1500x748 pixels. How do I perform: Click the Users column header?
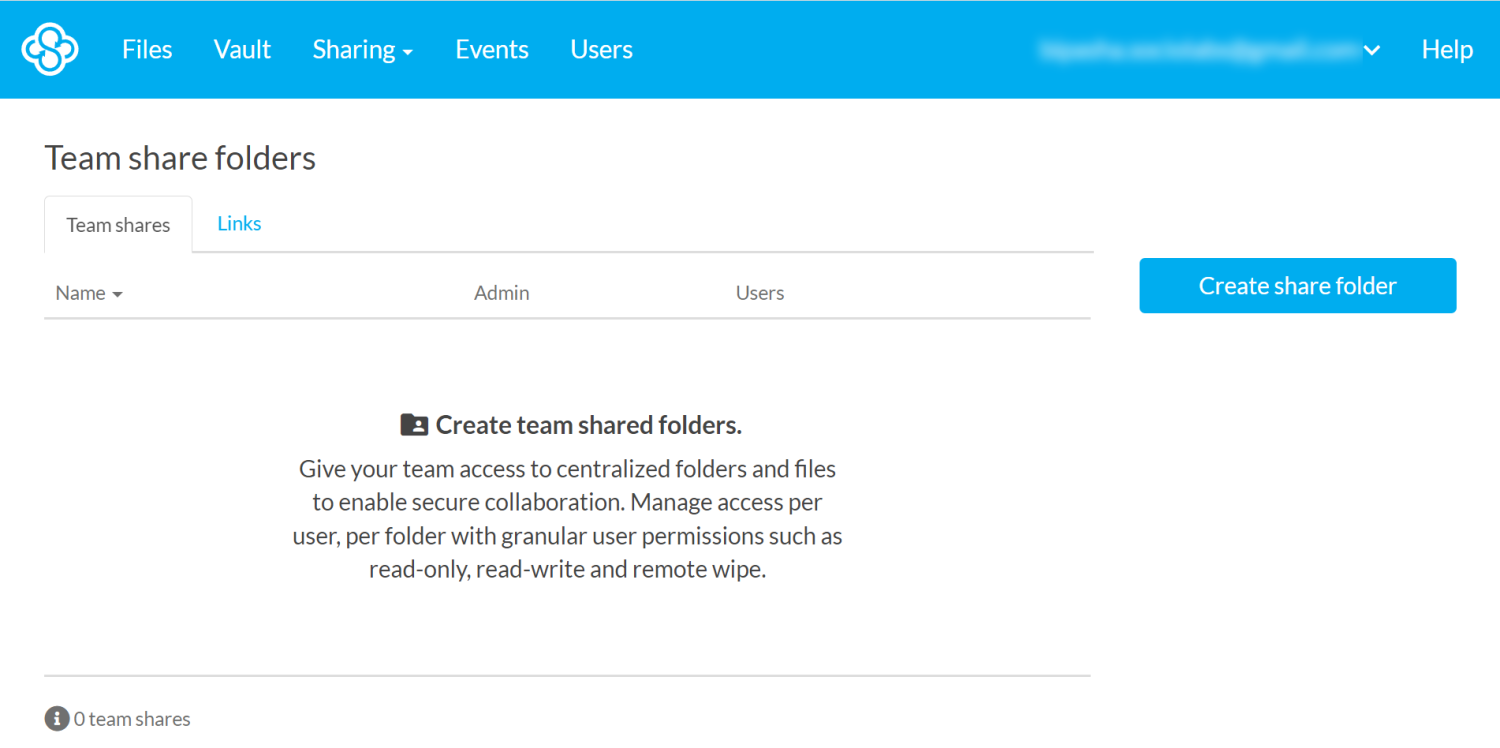click(759, 292)
